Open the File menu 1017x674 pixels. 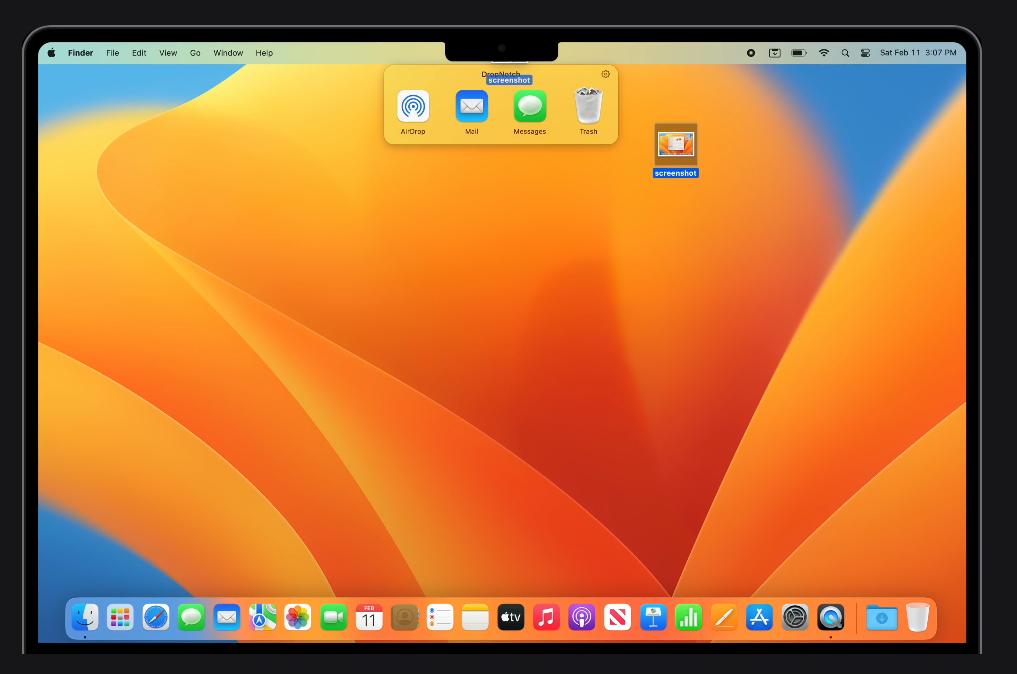pos(113,53)
